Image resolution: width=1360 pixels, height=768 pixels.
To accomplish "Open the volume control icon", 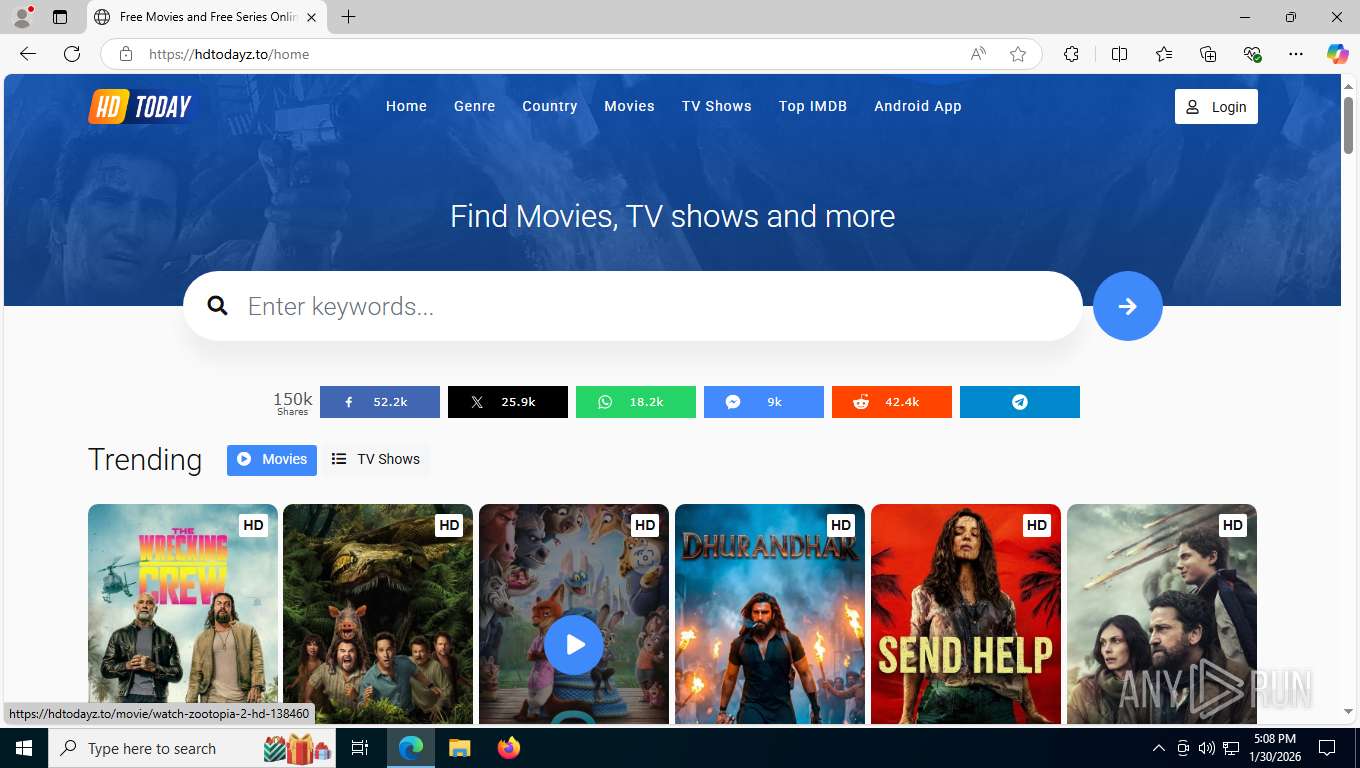I will click(x=1207, y=748).
